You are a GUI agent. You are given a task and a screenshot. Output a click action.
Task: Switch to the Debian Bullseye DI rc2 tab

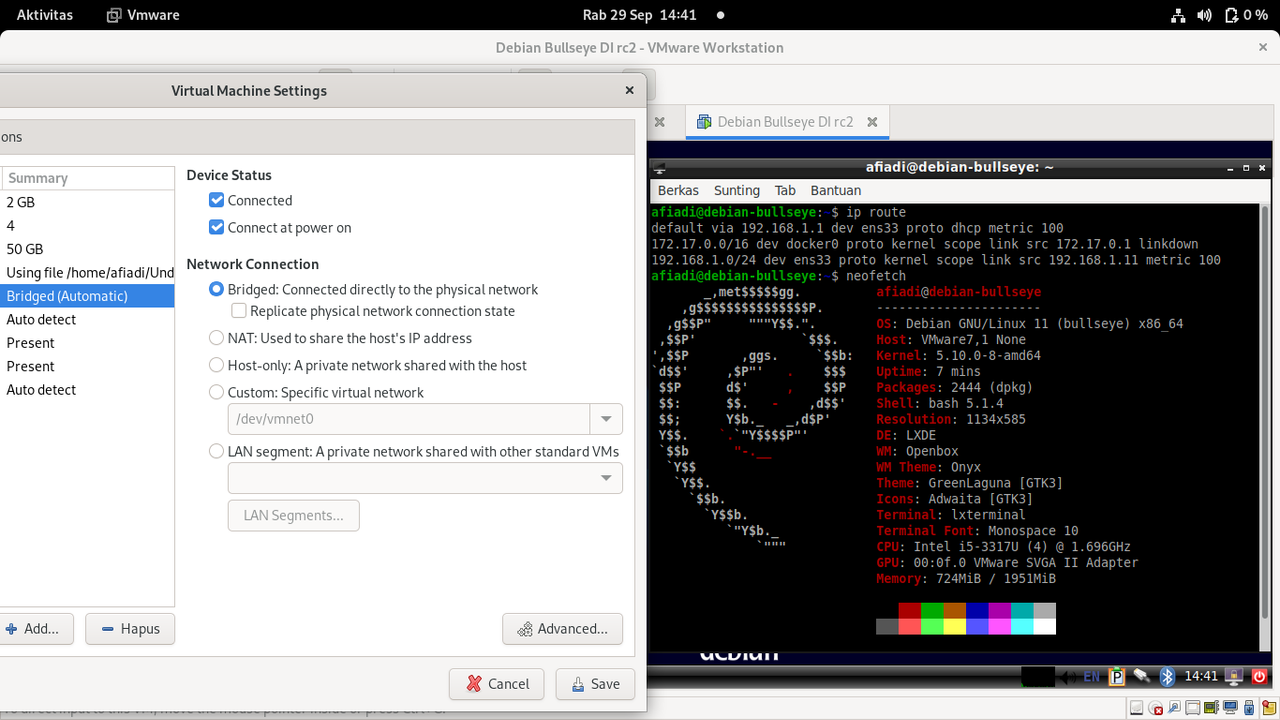pos(785,122)
